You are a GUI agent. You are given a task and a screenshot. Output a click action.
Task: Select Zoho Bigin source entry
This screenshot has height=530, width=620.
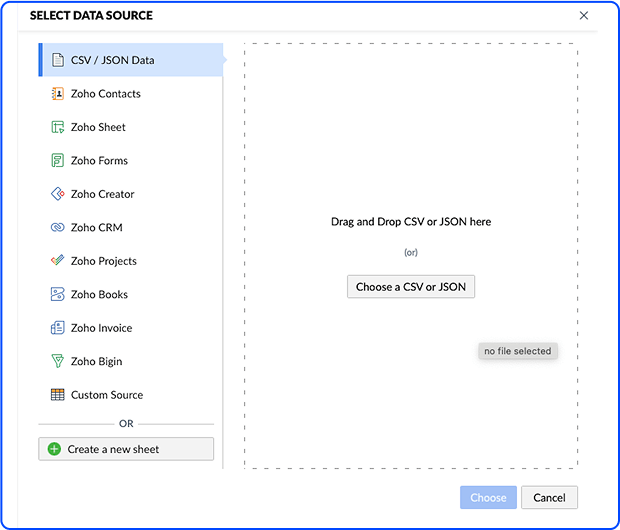pyautogui.click(x=131, y=361)
